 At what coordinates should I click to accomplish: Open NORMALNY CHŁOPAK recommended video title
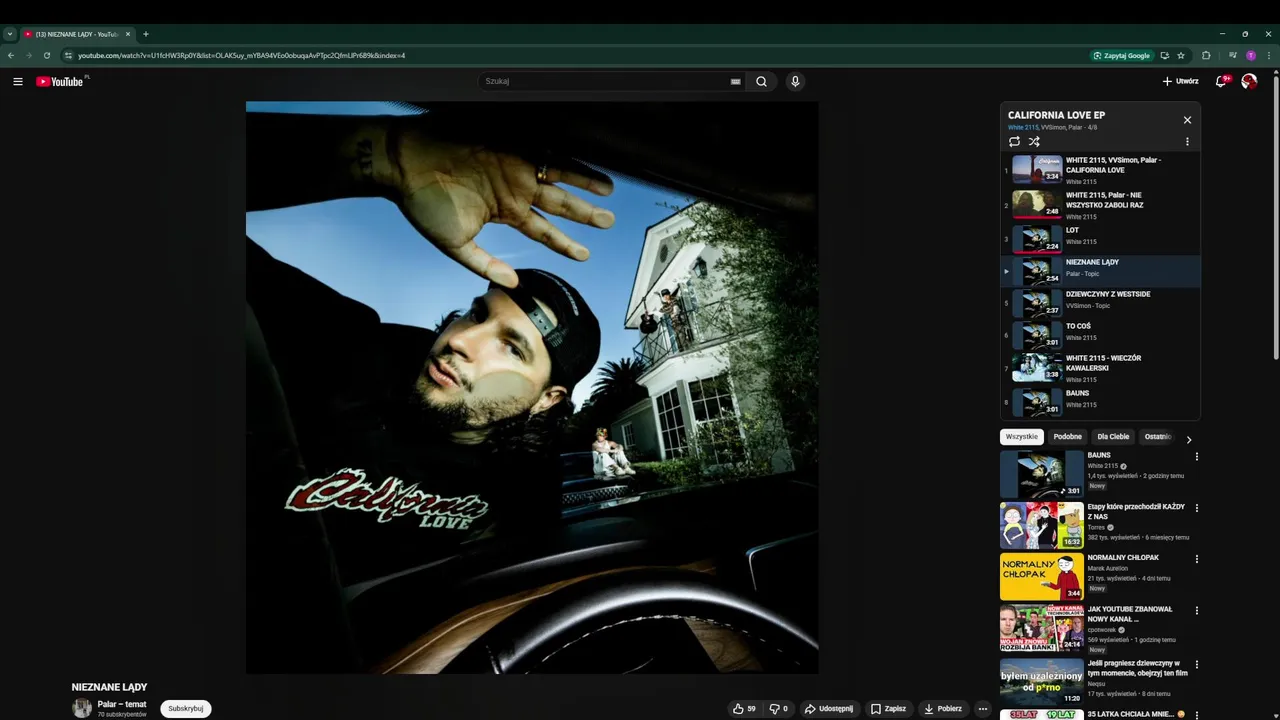click(x=1123, y=558)
